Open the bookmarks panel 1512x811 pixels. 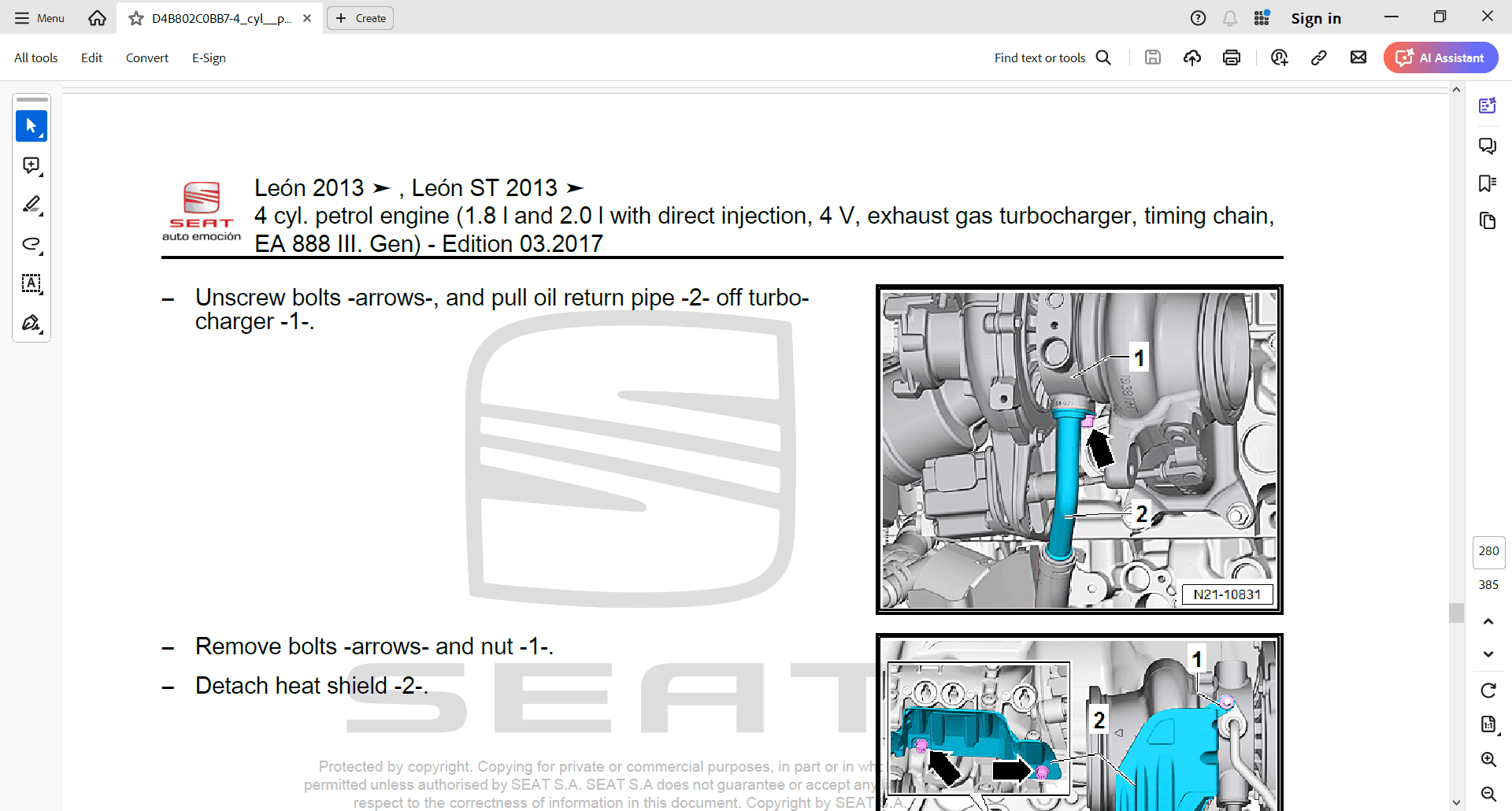pos(1487,183)
